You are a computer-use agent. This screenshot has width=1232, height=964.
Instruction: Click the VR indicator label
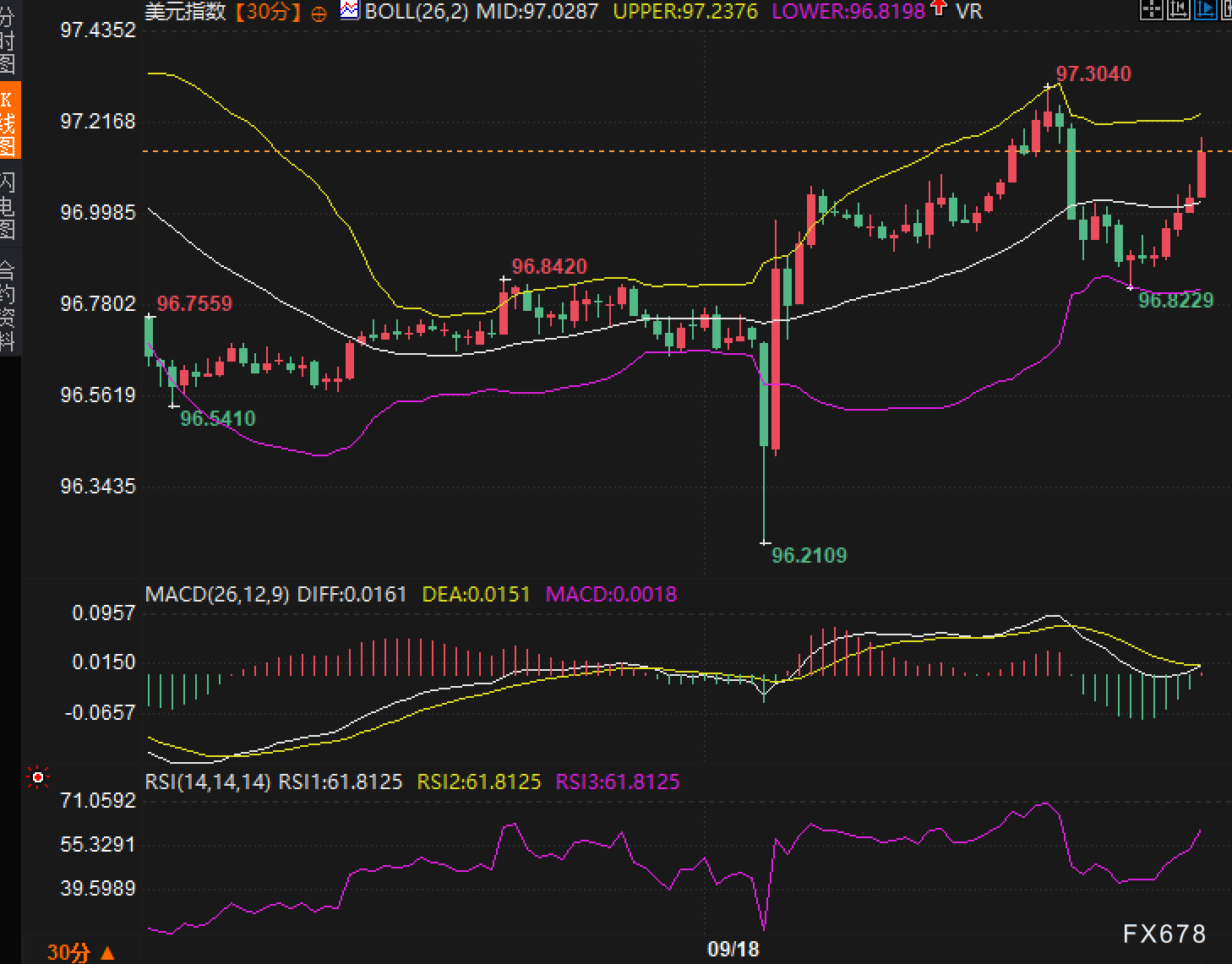pos(969,12)
